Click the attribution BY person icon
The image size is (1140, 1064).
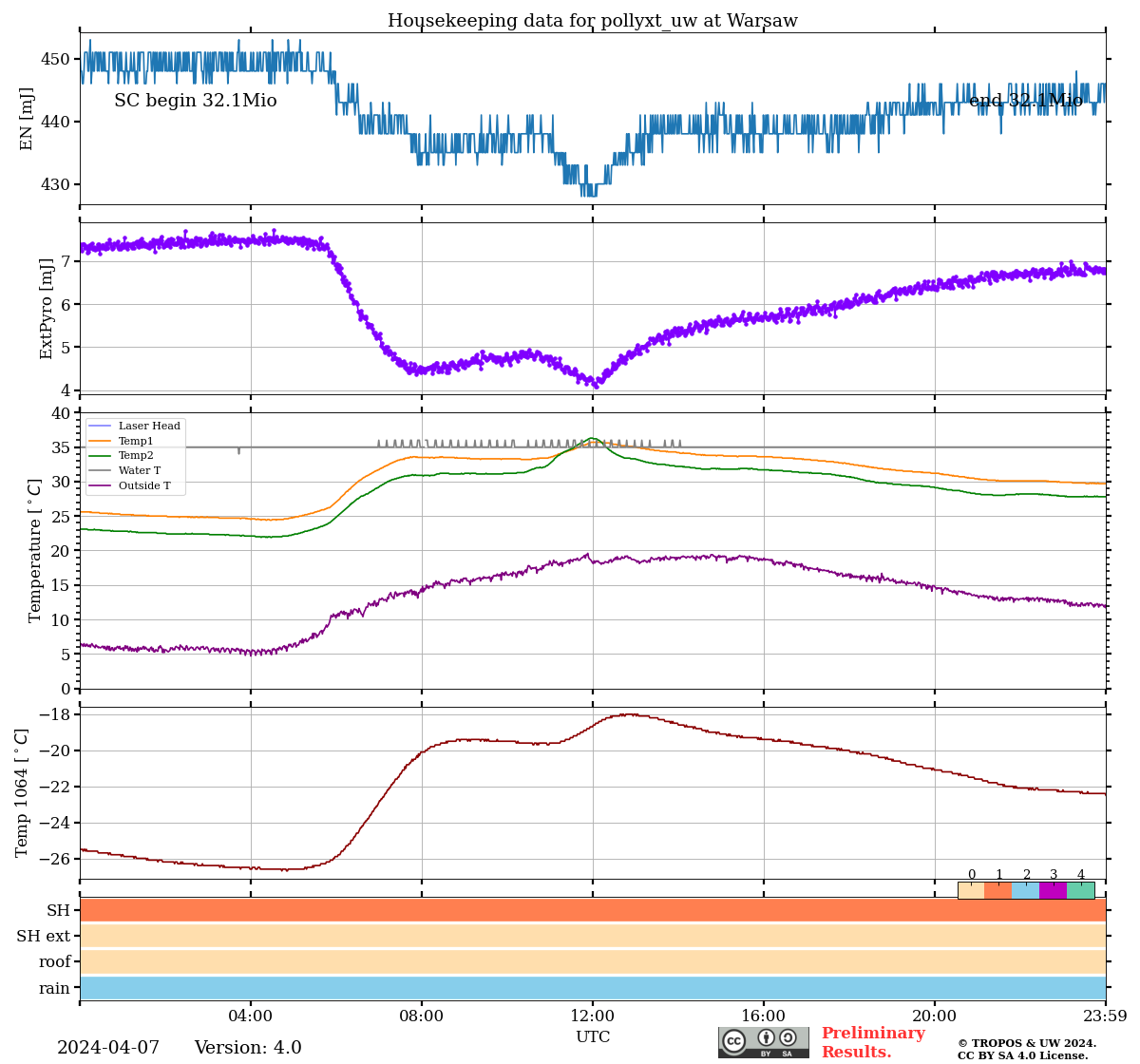pos(766,1038)
